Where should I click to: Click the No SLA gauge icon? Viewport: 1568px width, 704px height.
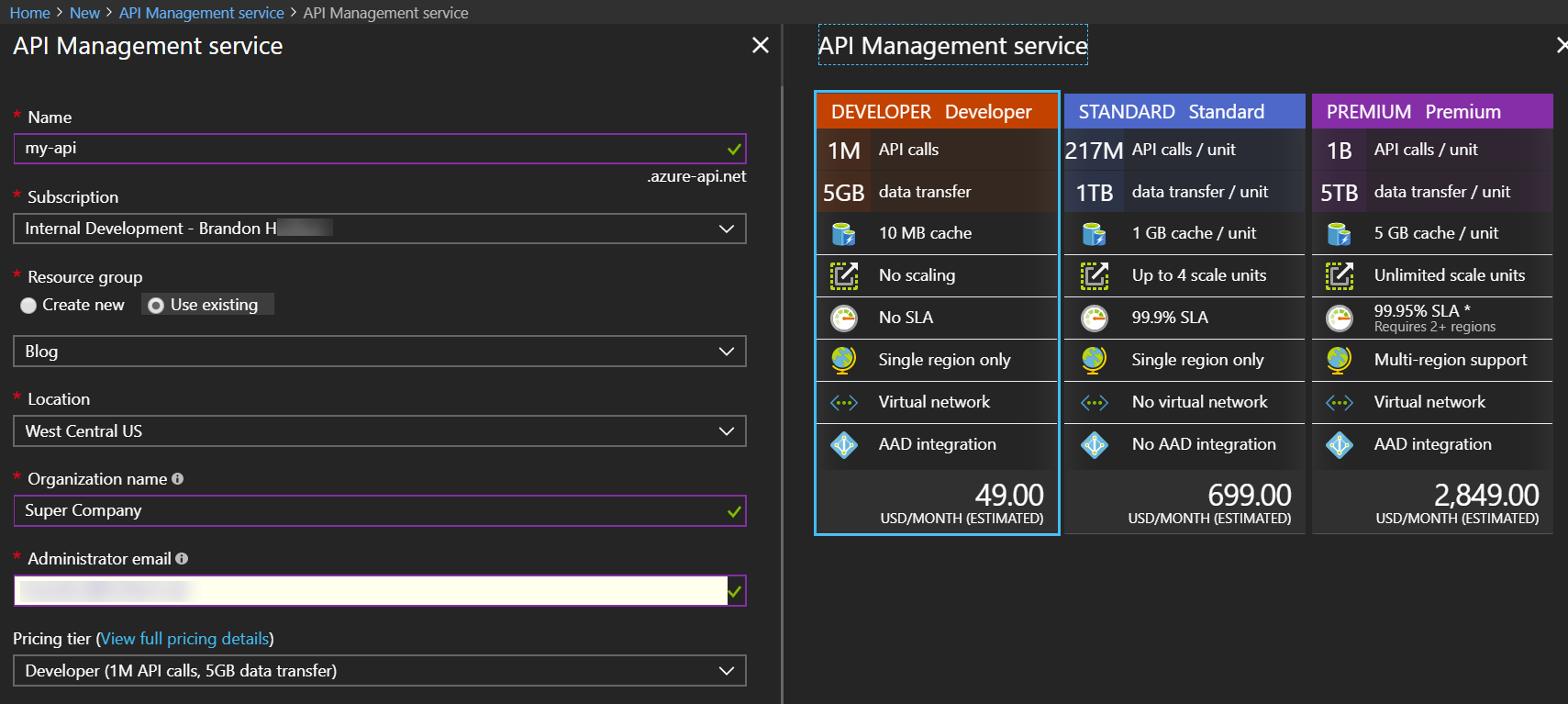tap(843, 318)
